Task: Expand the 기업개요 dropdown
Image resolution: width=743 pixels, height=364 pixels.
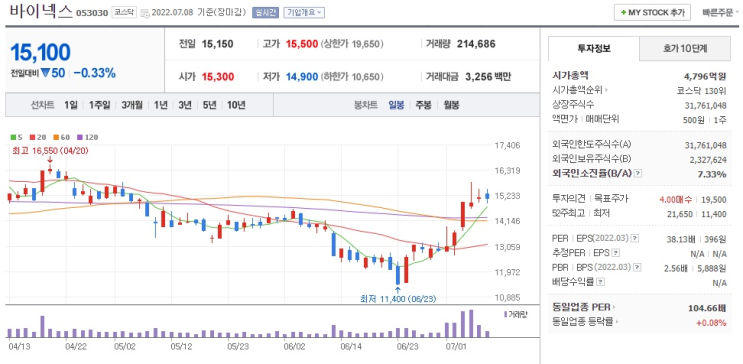Action: [304, 13]
